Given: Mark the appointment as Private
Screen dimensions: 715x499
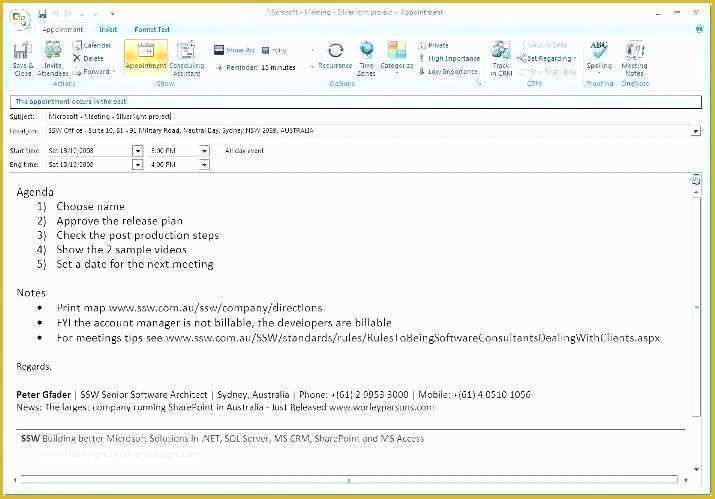Looking at the screenshot, I should click(434, 45).
